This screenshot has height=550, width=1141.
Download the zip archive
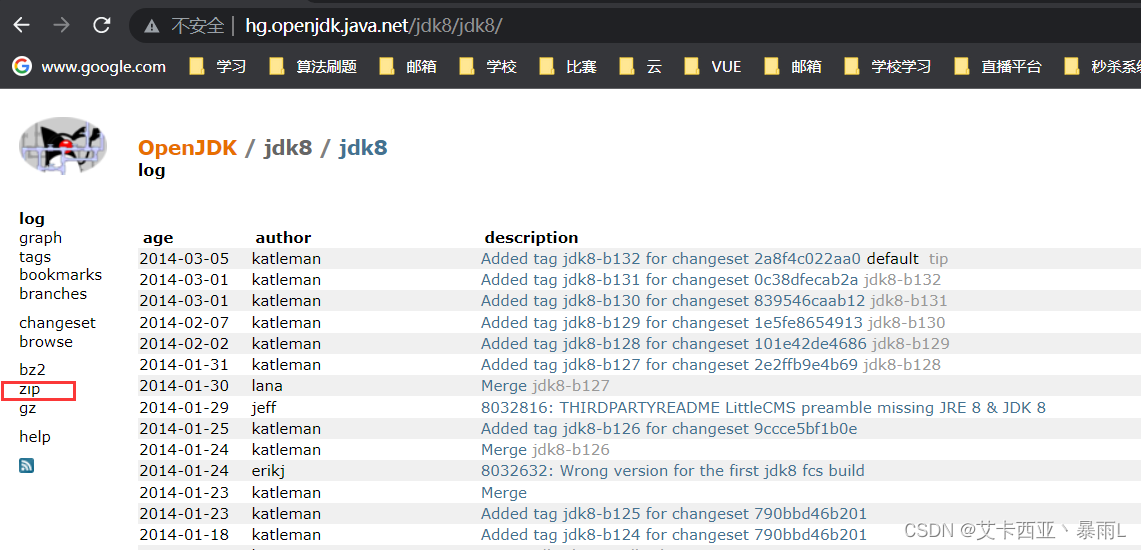30,390
